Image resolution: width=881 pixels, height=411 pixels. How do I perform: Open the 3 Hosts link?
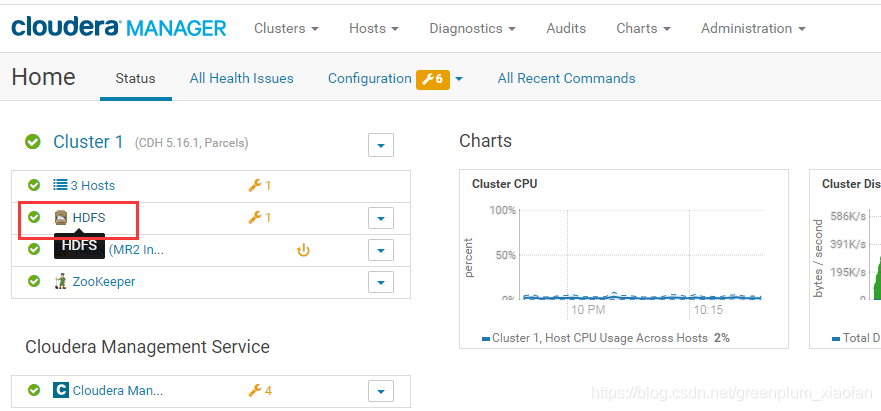pos(93,185)
